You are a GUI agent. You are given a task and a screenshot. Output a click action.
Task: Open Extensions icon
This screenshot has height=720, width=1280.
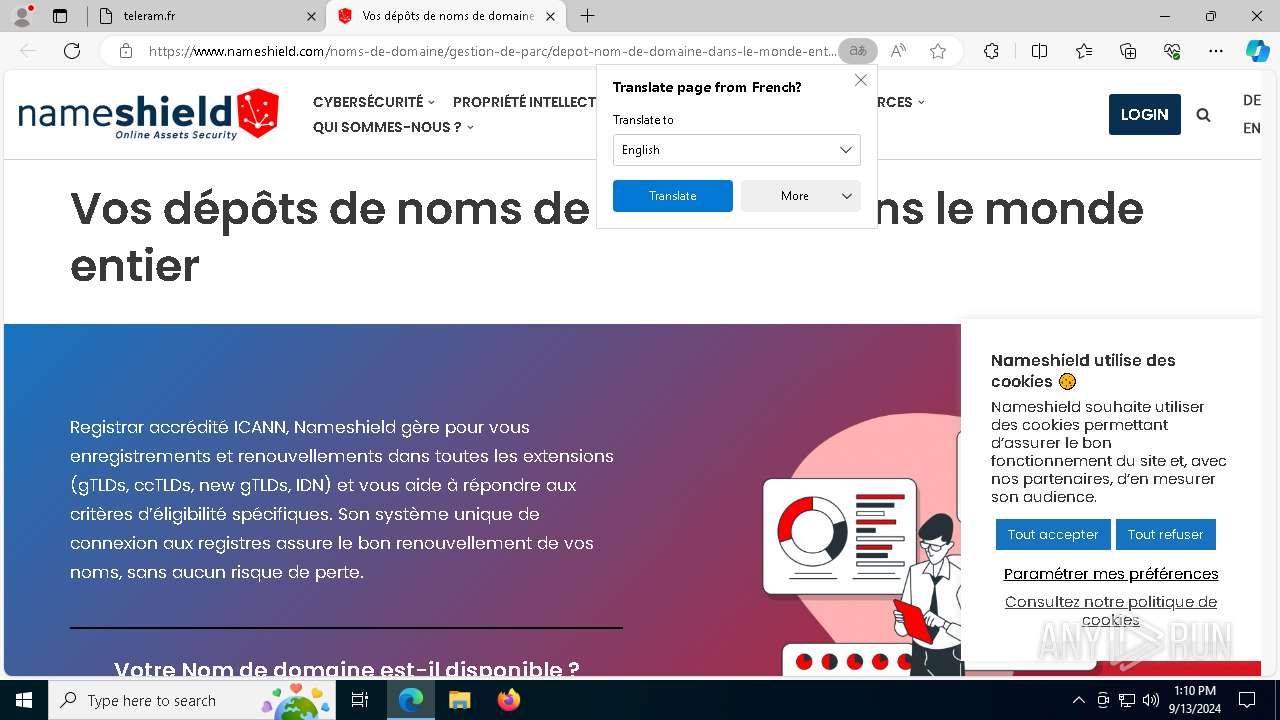point(991,51)
